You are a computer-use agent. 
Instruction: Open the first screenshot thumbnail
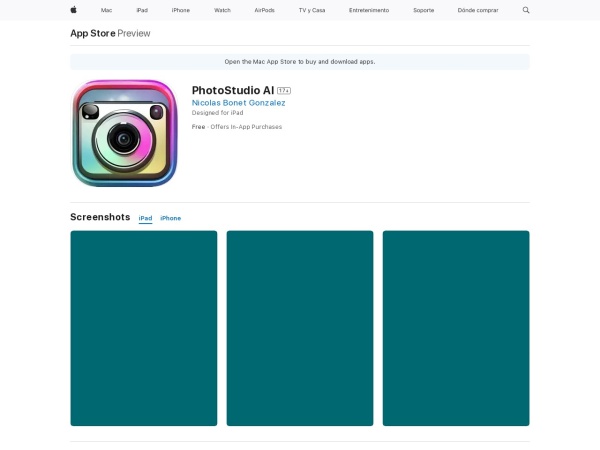143,328
